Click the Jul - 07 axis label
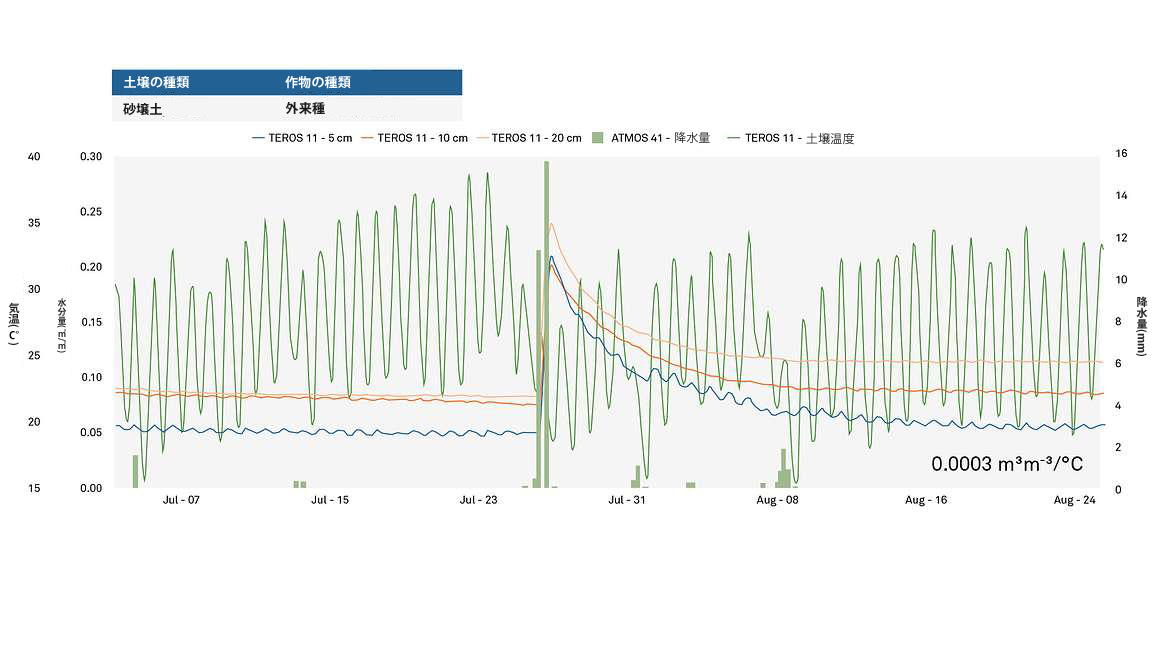 pos(181,499)
